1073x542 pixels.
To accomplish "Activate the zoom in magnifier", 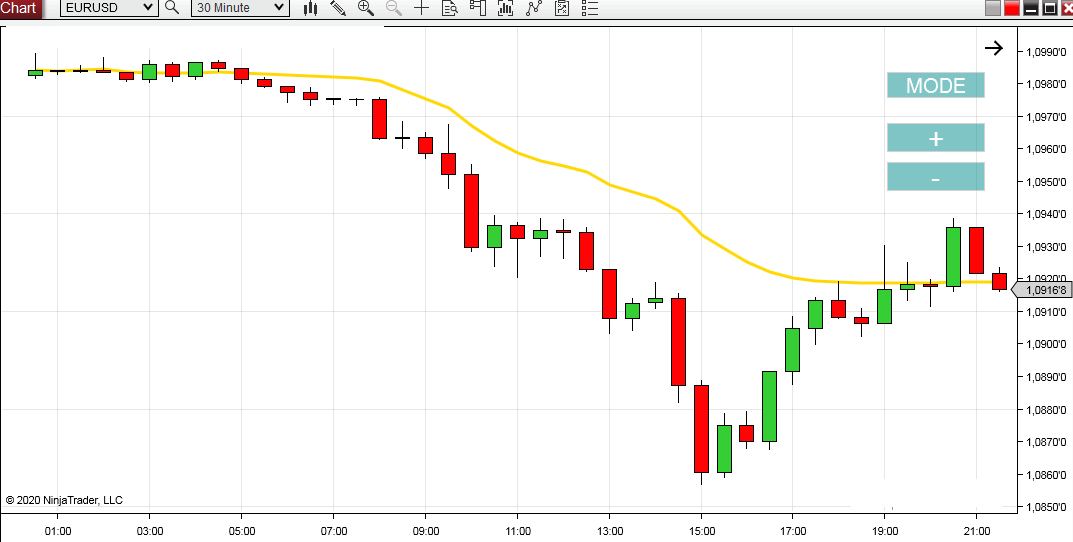I will pos(366,8).
